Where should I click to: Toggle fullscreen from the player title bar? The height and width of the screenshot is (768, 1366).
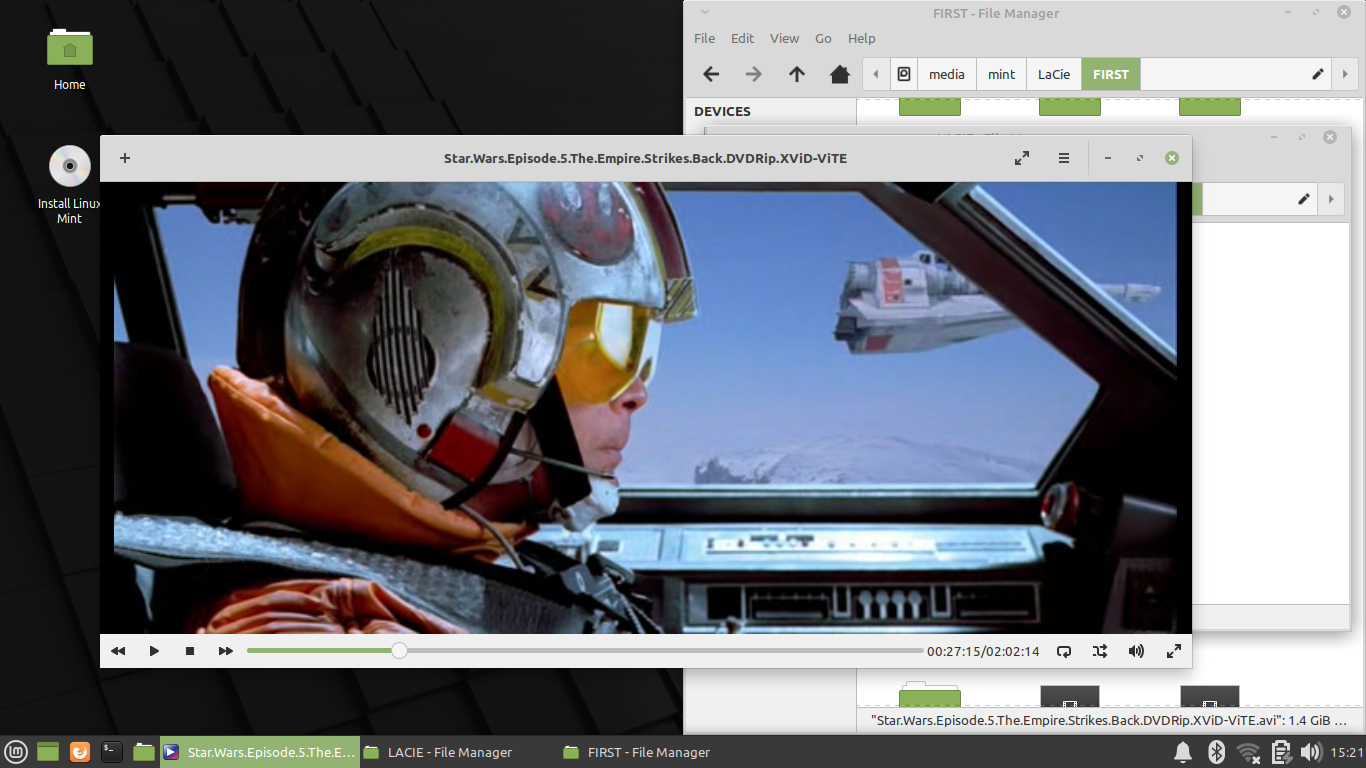(x=1022, y=158)
